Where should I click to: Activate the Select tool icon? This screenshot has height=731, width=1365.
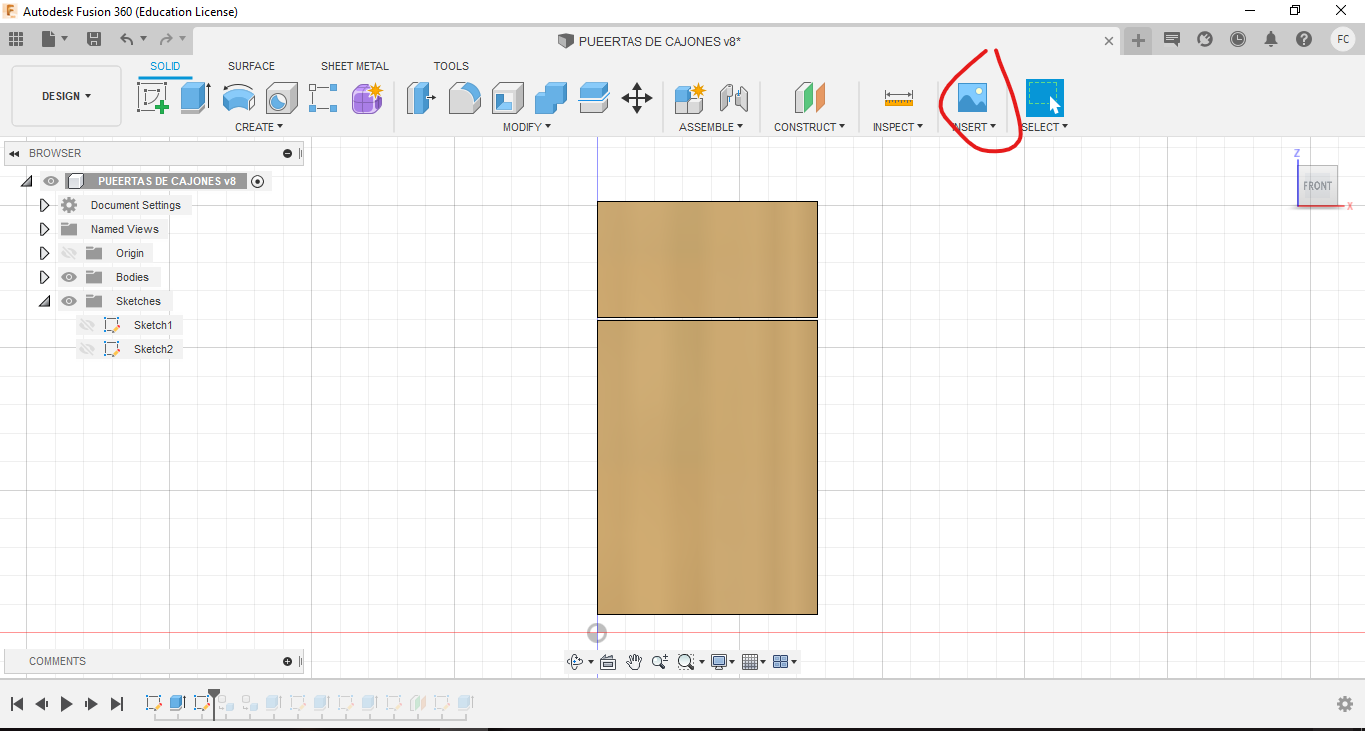(x=1045, y=98)
